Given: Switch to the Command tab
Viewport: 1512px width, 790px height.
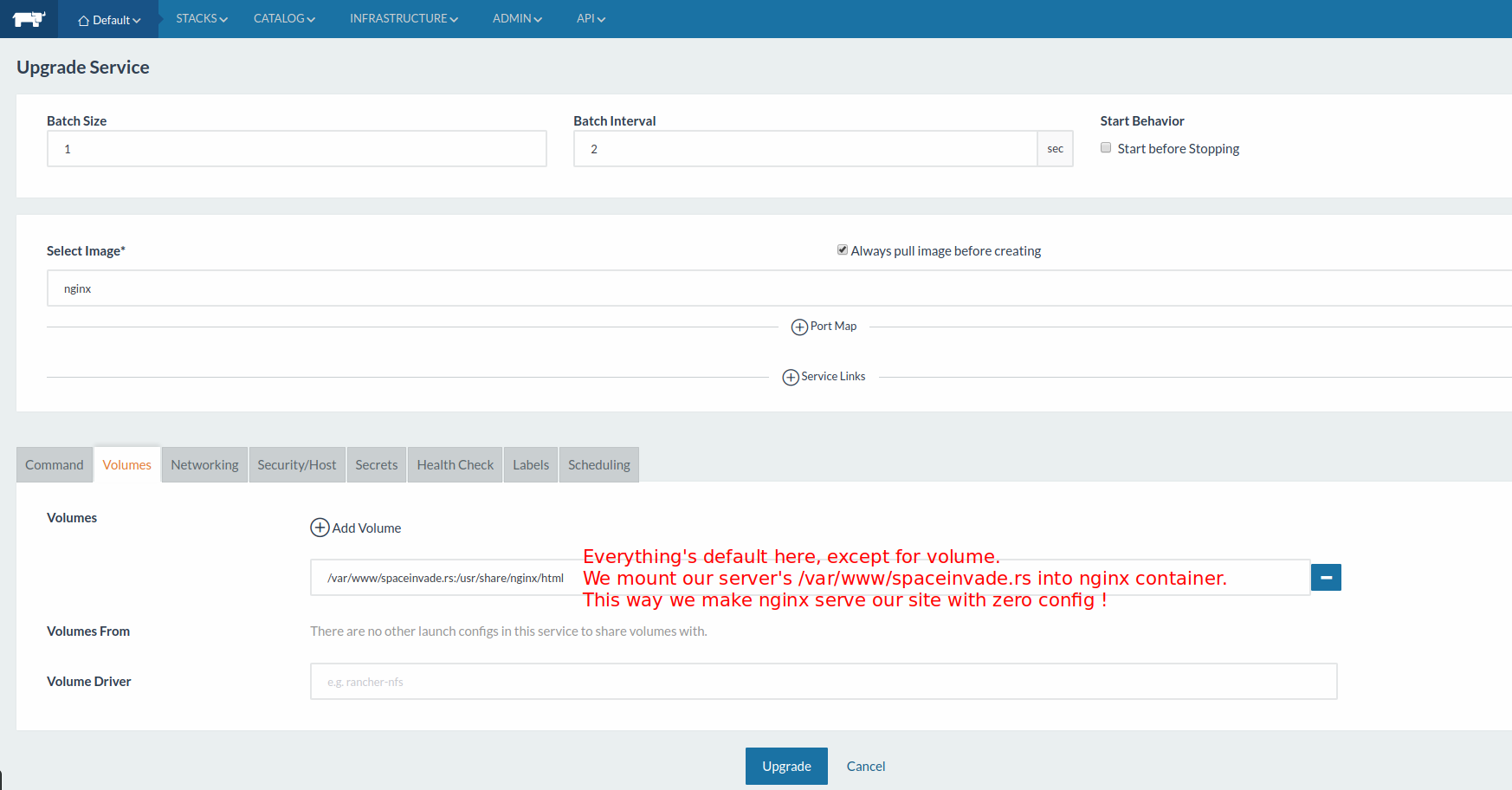Looking at the screenshot, I should [x=55, y=465].
